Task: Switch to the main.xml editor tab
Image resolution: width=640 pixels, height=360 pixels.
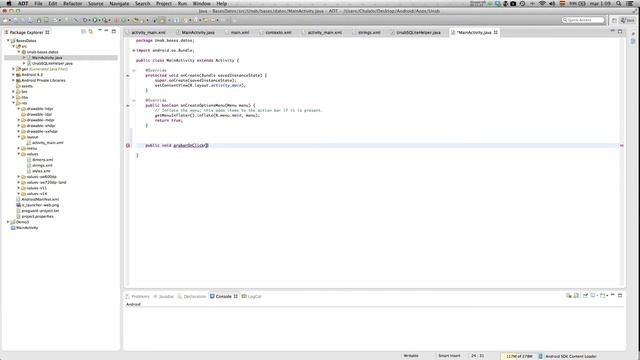Action: [x=240, y=32]
